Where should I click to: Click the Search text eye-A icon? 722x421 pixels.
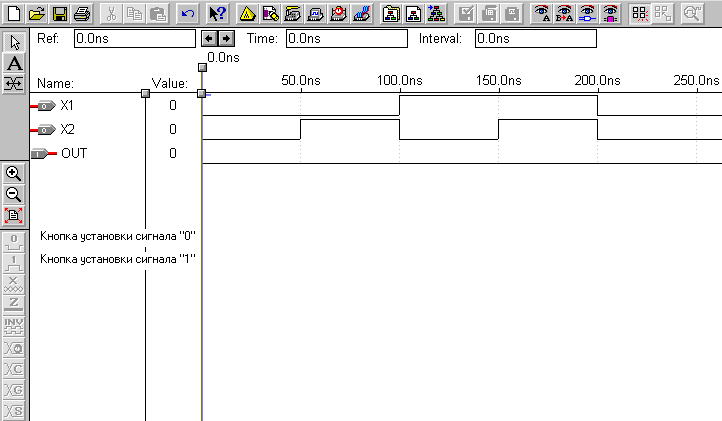click(x=542, y=14)
